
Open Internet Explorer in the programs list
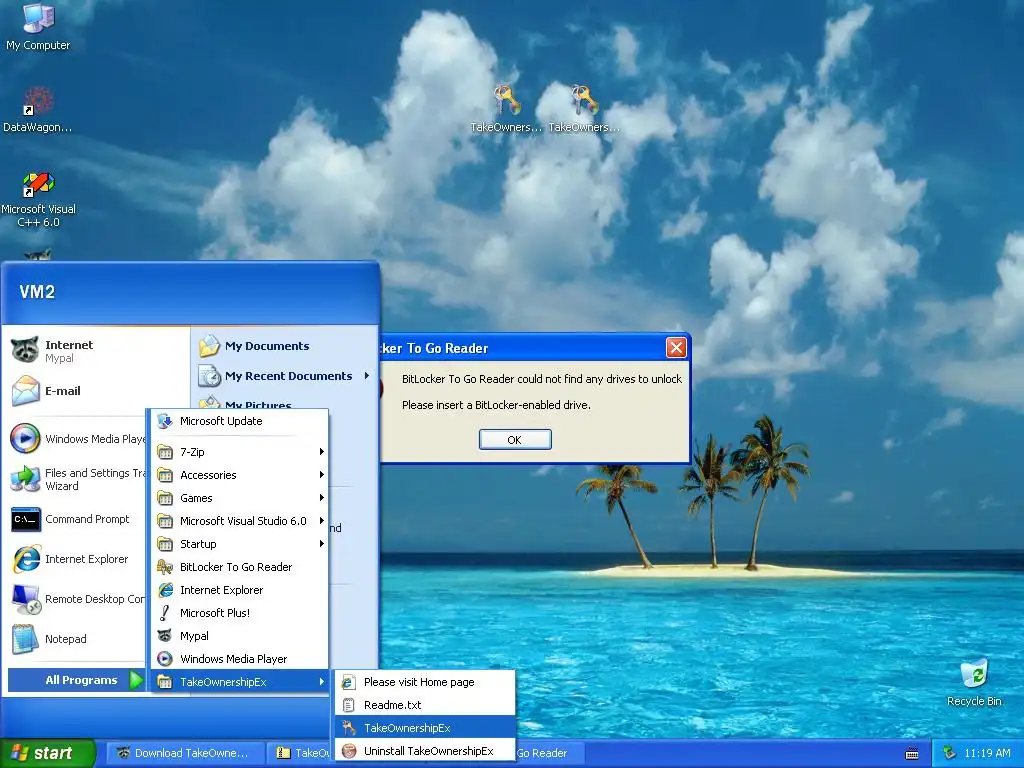pos(239,590)
